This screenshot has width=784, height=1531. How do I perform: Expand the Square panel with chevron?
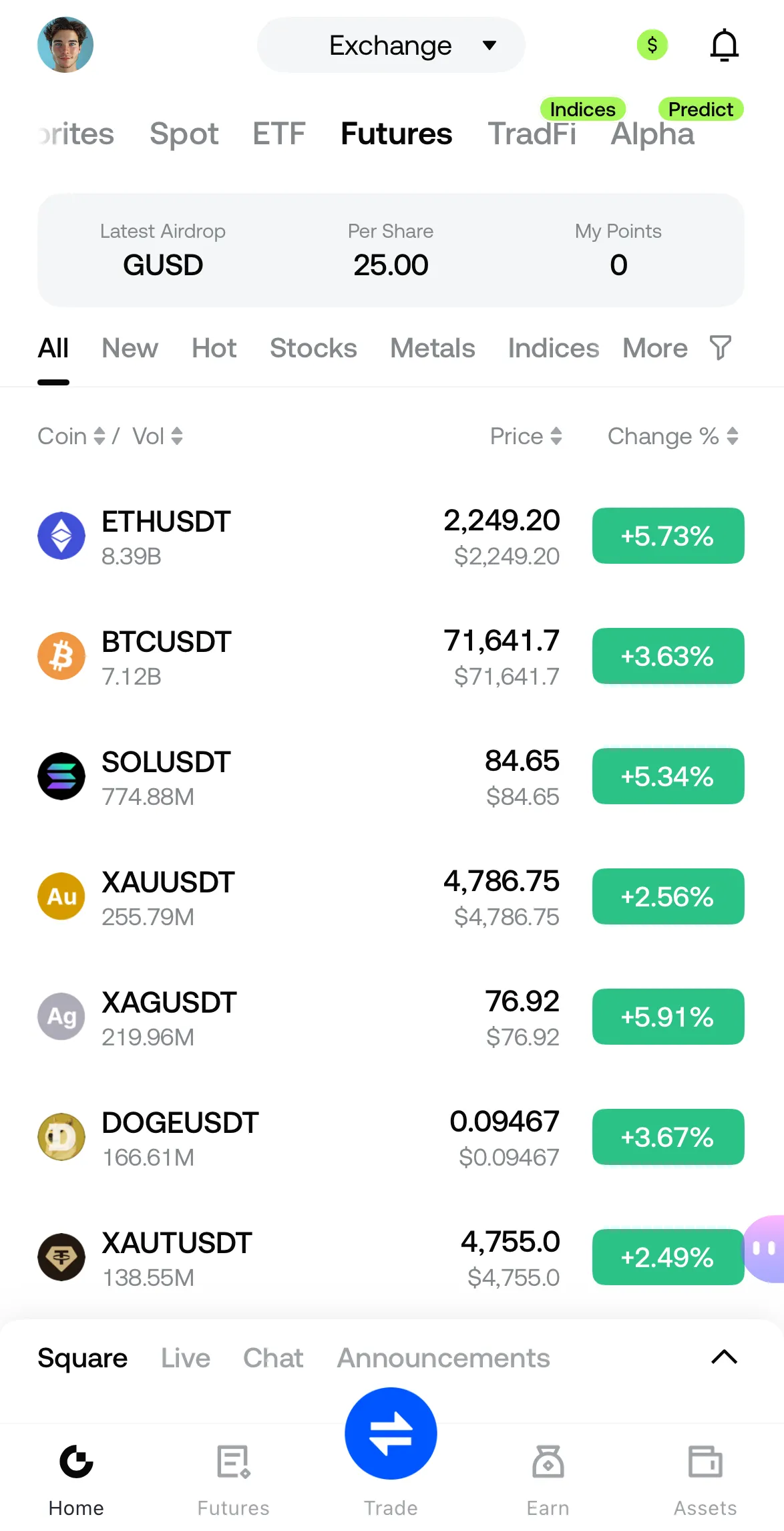tap(724, 1357)
